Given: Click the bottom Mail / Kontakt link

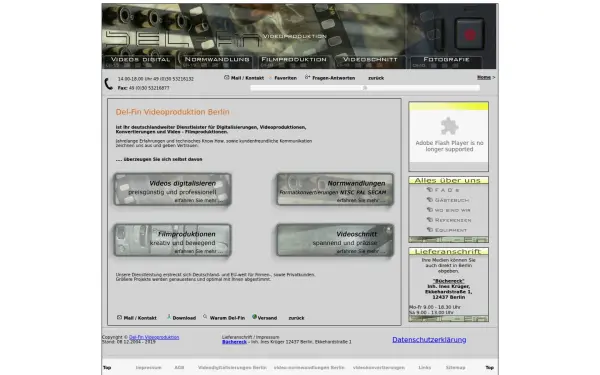Looking at the screenshot, I should (x=140, y=318).
